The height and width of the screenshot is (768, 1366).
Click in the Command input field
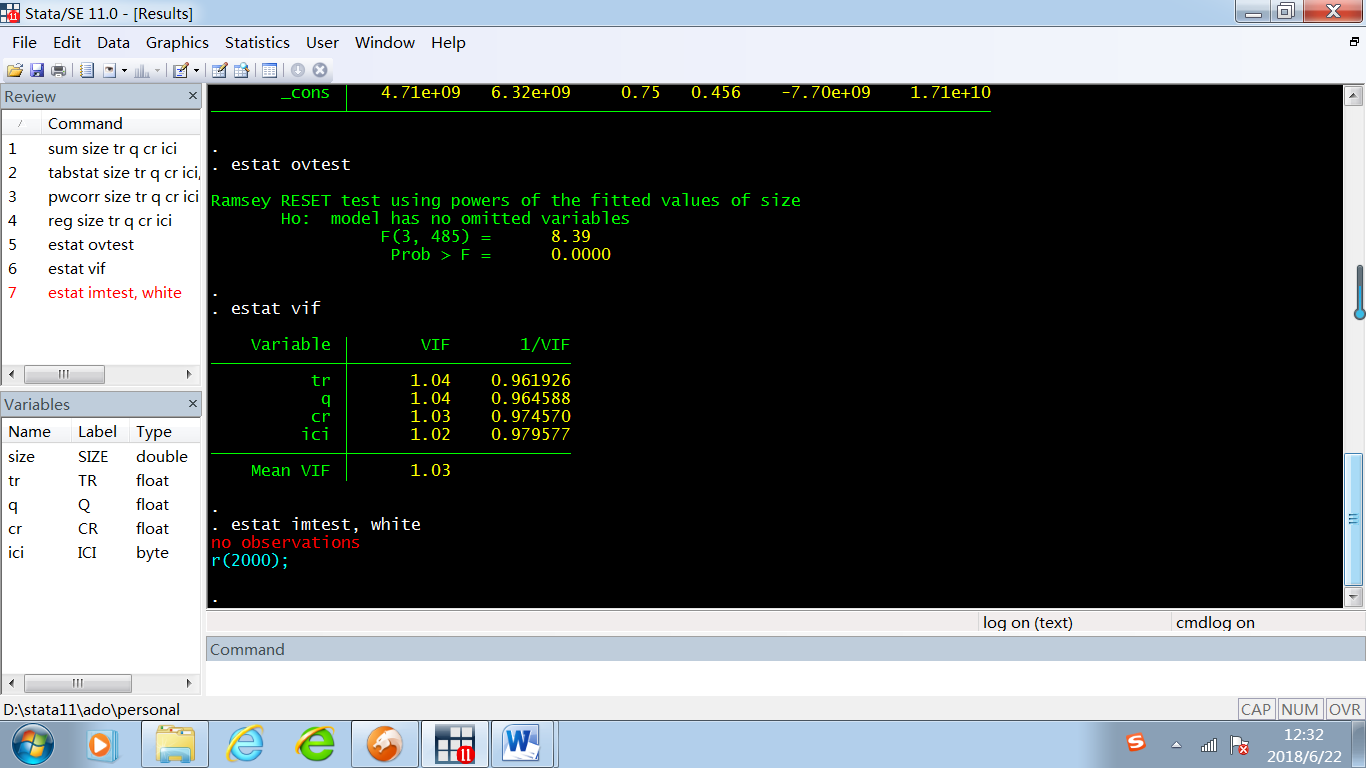(x=785, y=679)
